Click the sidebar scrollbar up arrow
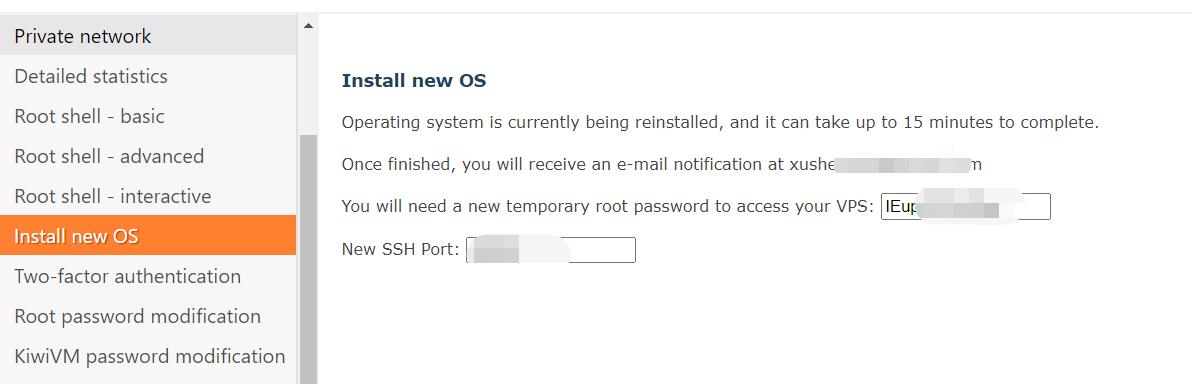The image size is (1192, 384). (x=308, y=25)
